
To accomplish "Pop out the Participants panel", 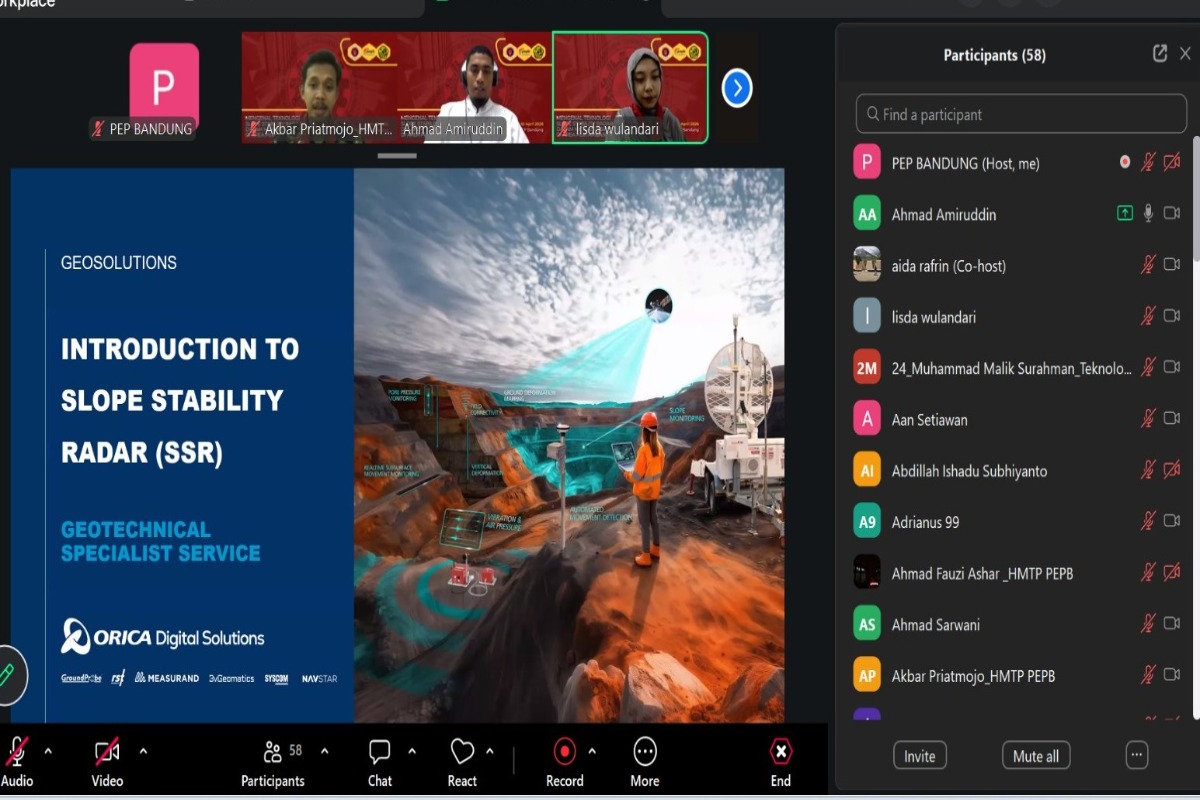I will [1160, 54].
